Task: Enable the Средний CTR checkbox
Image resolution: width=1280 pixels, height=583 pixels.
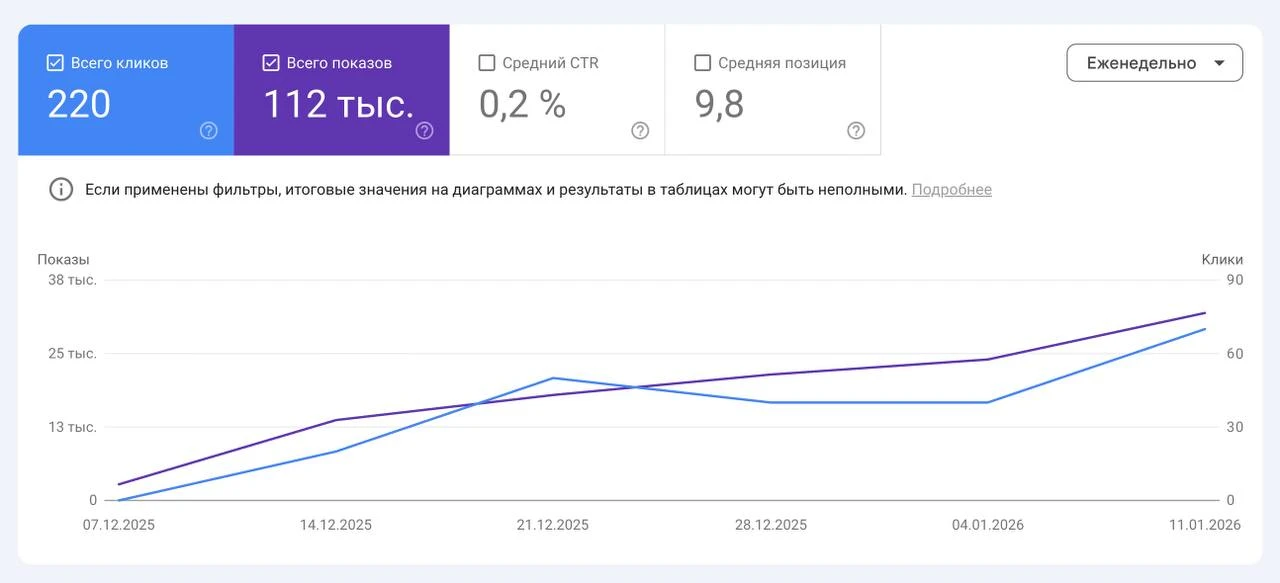Action: [x=487, y=62]
